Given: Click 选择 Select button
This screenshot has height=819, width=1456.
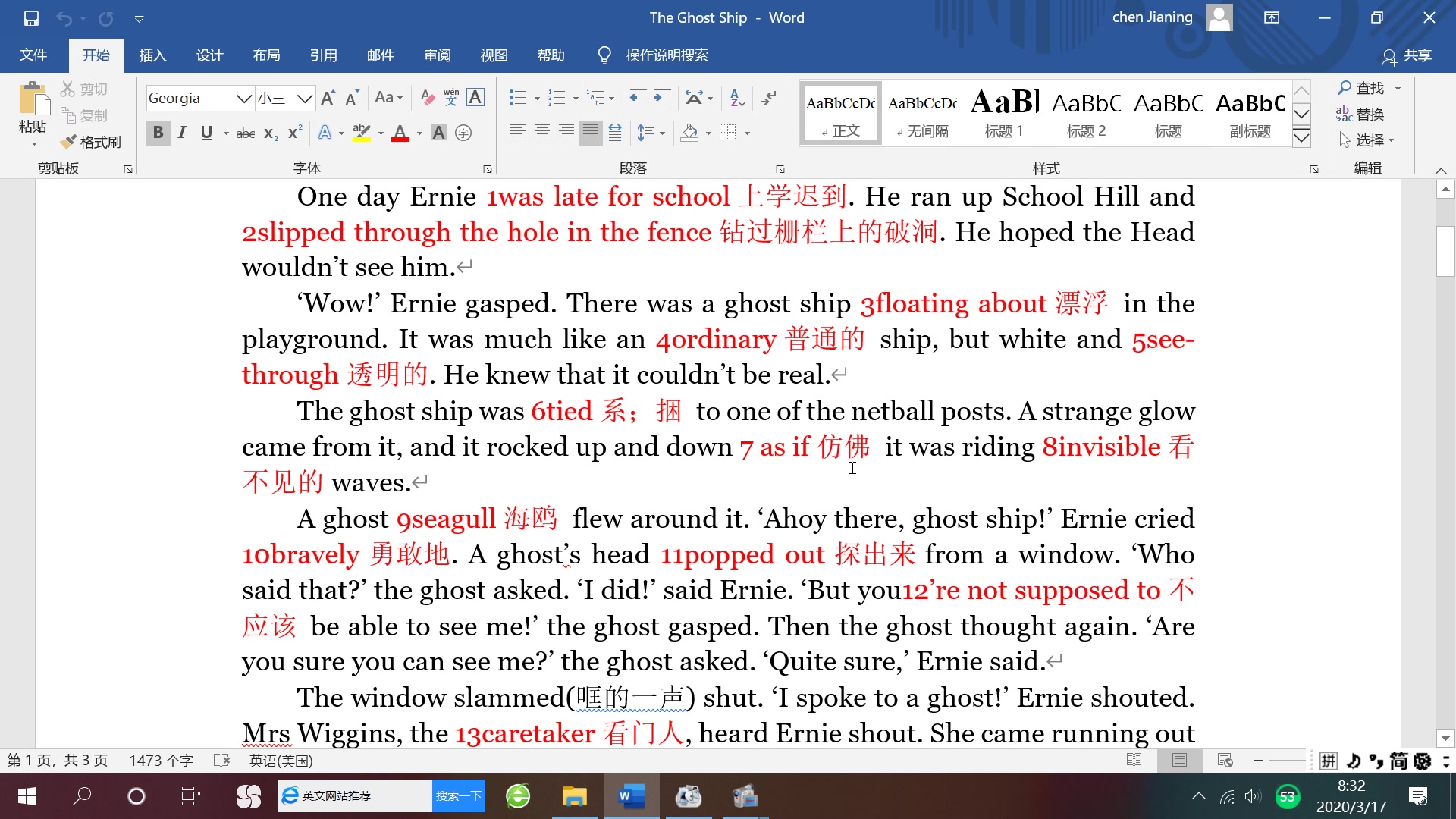Looking at the screenshot, I should [x=1367, y=140].
